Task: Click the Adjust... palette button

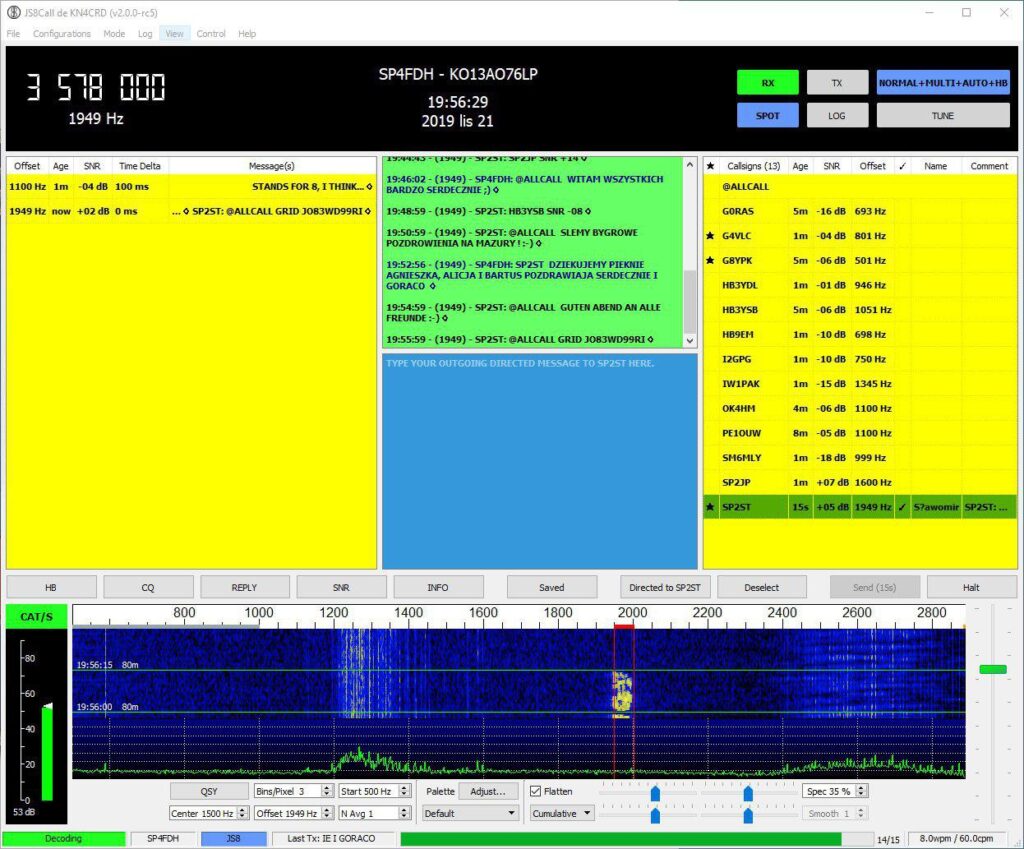Action: coord(488,792)
